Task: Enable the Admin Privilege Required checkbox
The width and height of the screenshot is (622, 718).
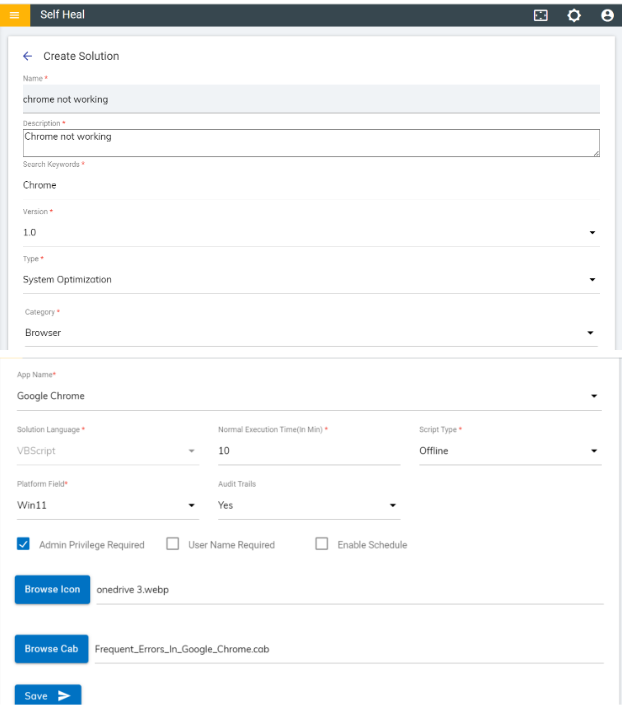Action: [x=23, y=545]
